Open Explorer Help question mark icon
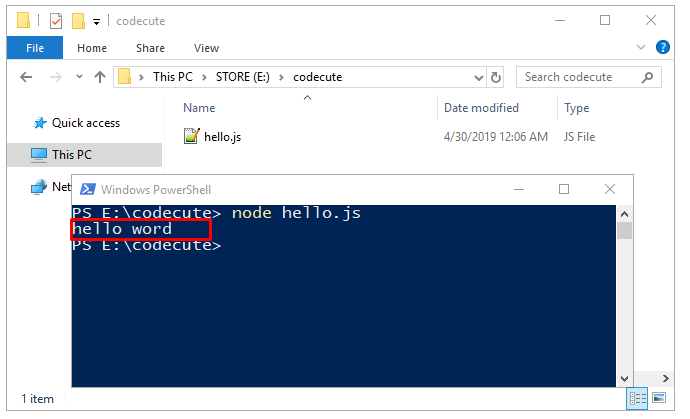 click(x=662, y=48)
